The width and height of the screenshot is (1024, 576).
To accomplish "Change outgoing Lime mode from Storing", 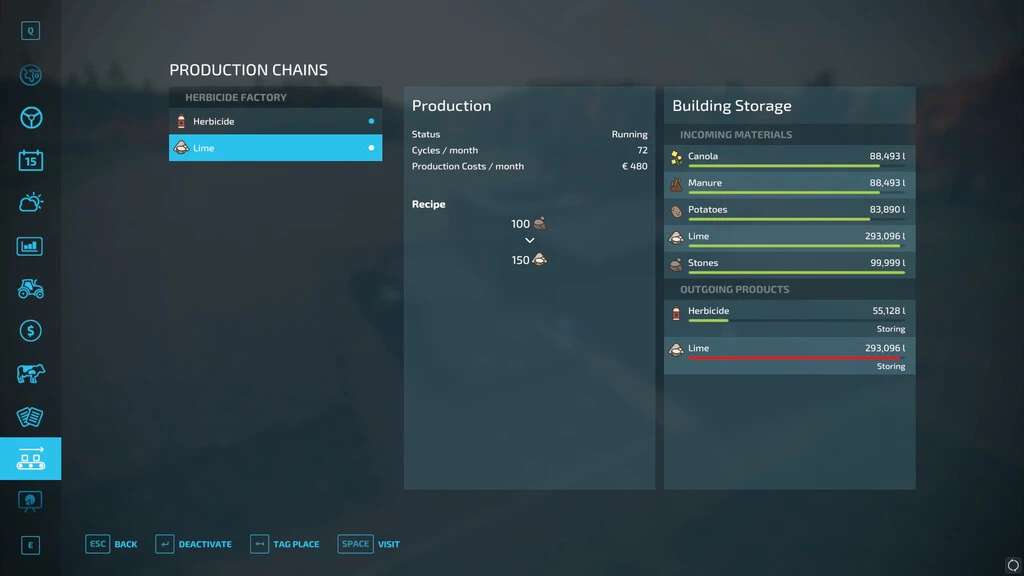I will pos(890,367).
